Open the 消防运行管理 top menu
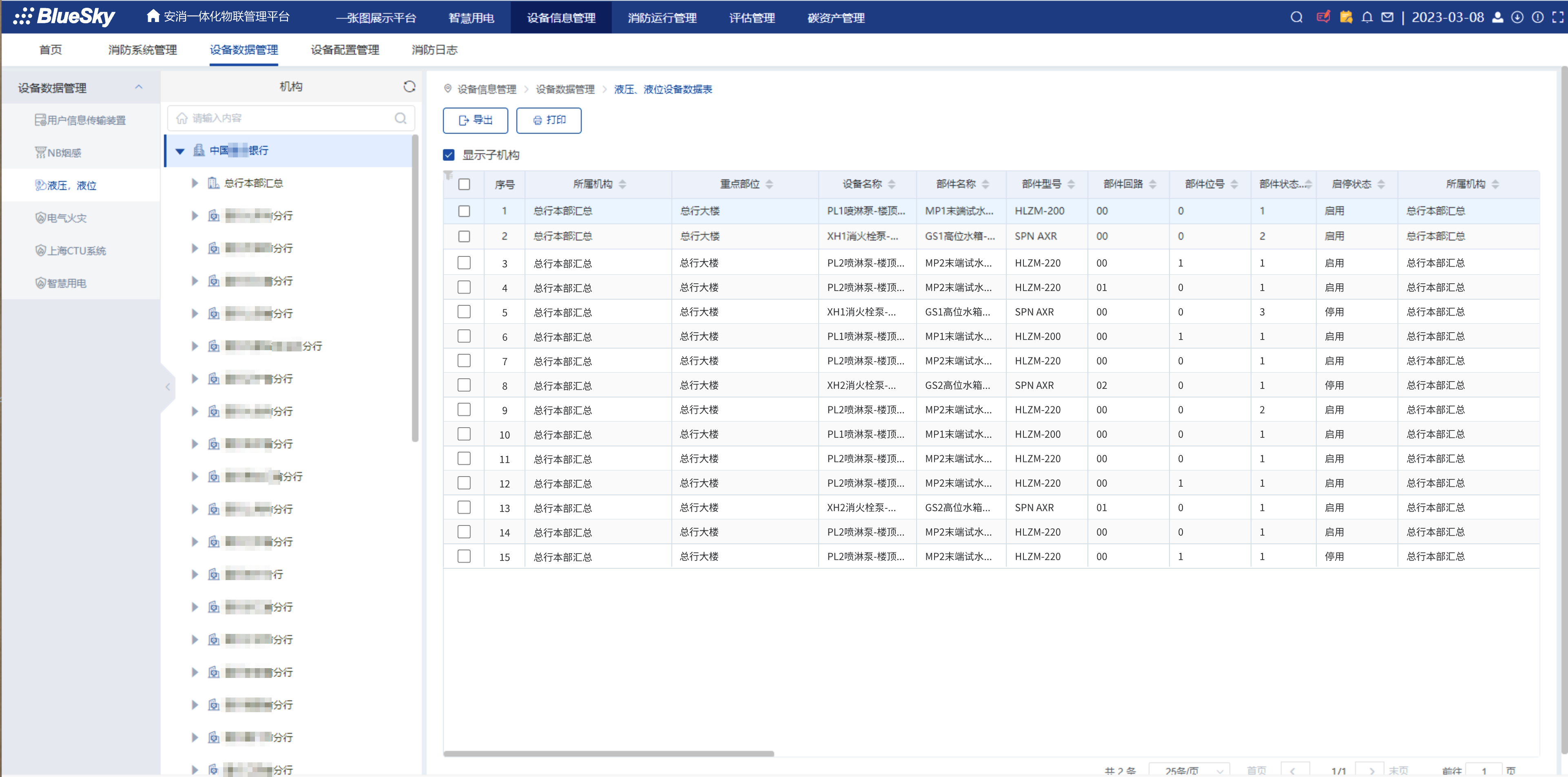 point(662,18)
